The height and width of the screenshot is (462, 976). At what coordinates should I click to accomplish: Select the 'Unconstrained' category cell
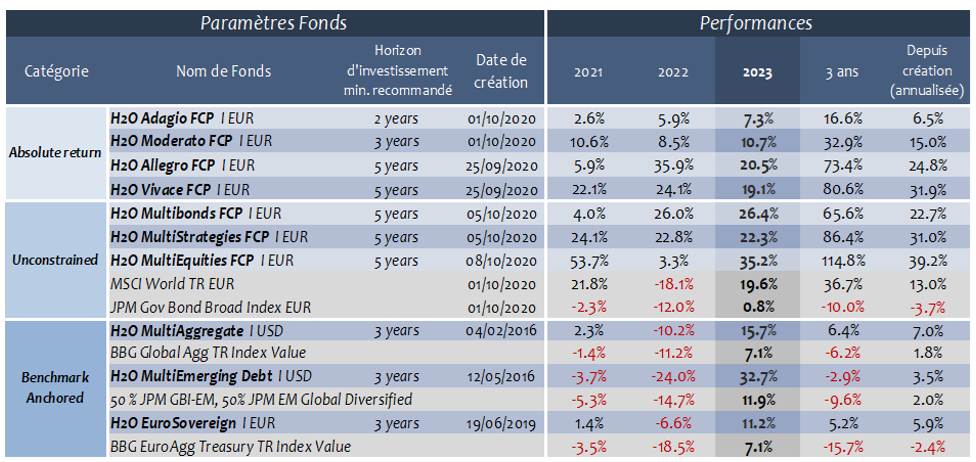[x=56, y=259]
